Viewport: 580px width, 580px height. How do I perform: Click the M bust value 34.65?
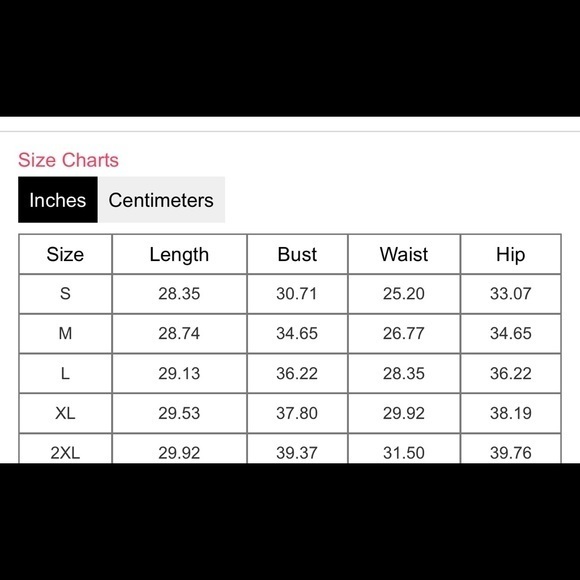(x=297, y=334)
